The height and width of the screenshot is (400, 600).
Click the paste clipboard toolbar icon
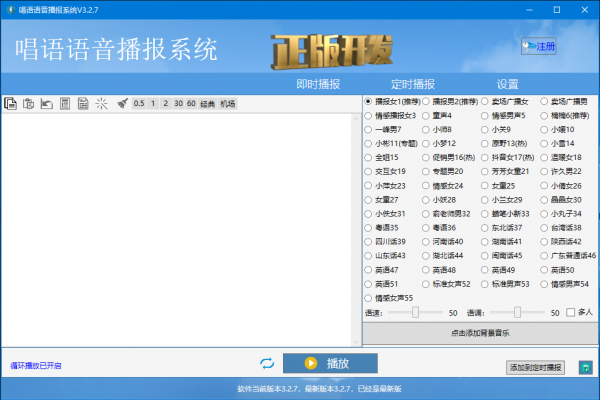(x=28, y=104)
